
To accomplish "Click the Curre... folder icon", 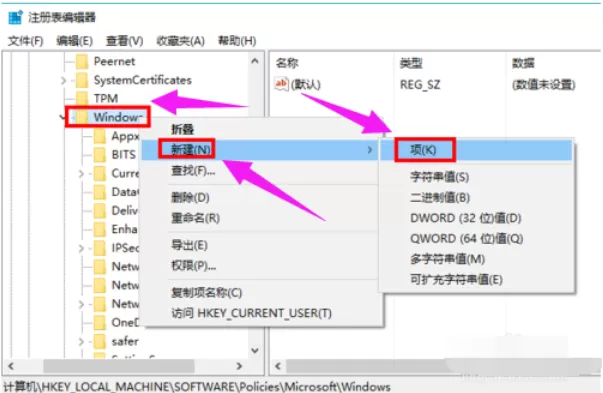I will point(100,173).
